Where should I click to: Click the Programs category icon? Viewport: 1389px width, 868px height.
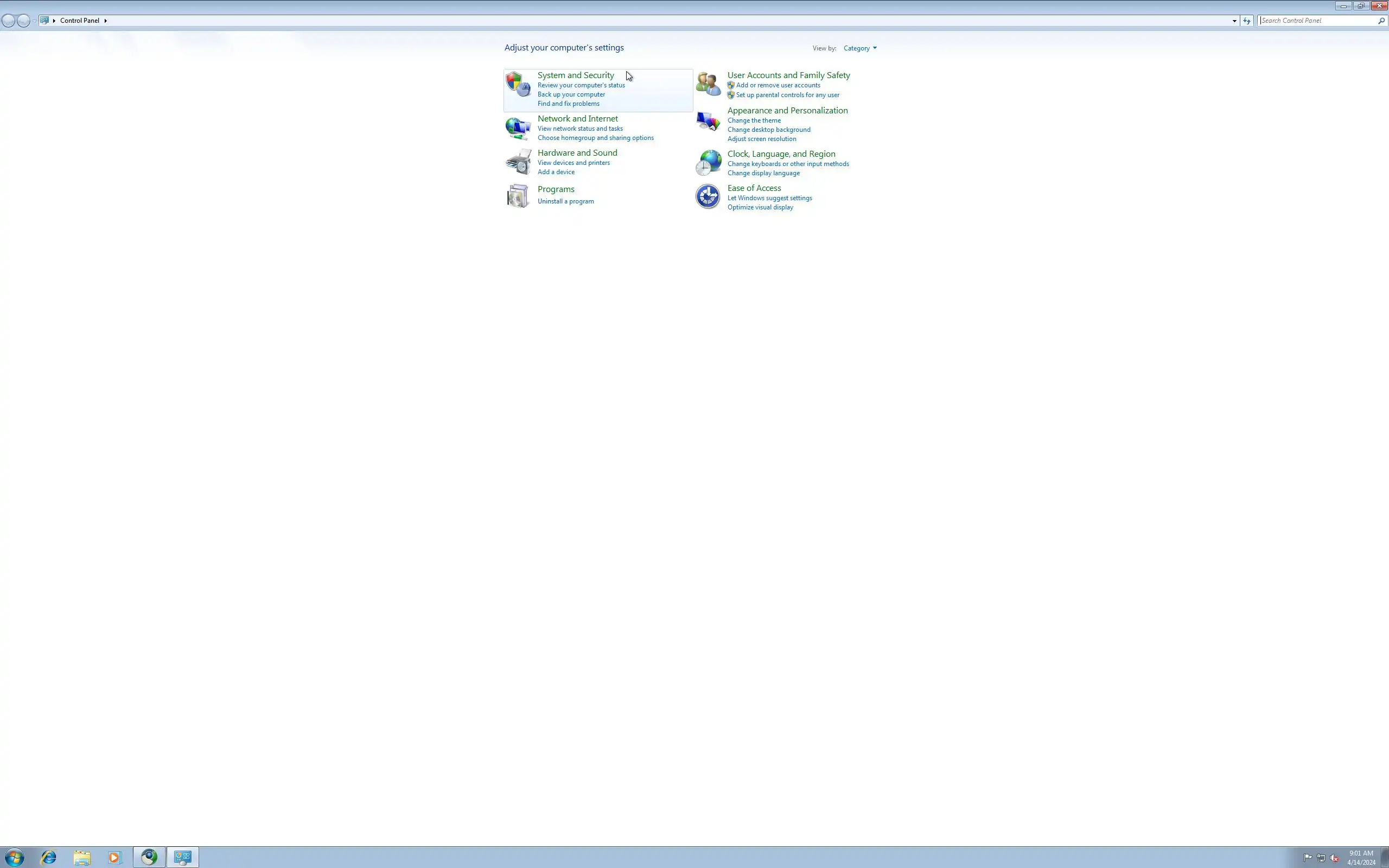[x=518, y=196]
